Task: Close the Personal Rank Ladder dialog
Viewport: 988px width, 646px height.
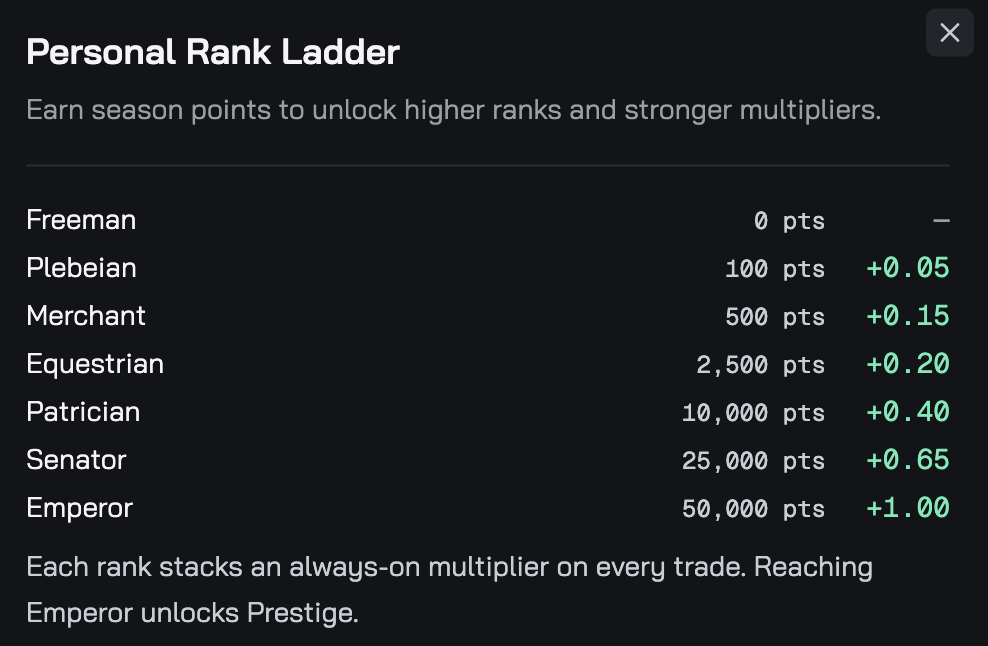Action: point(950,33)
